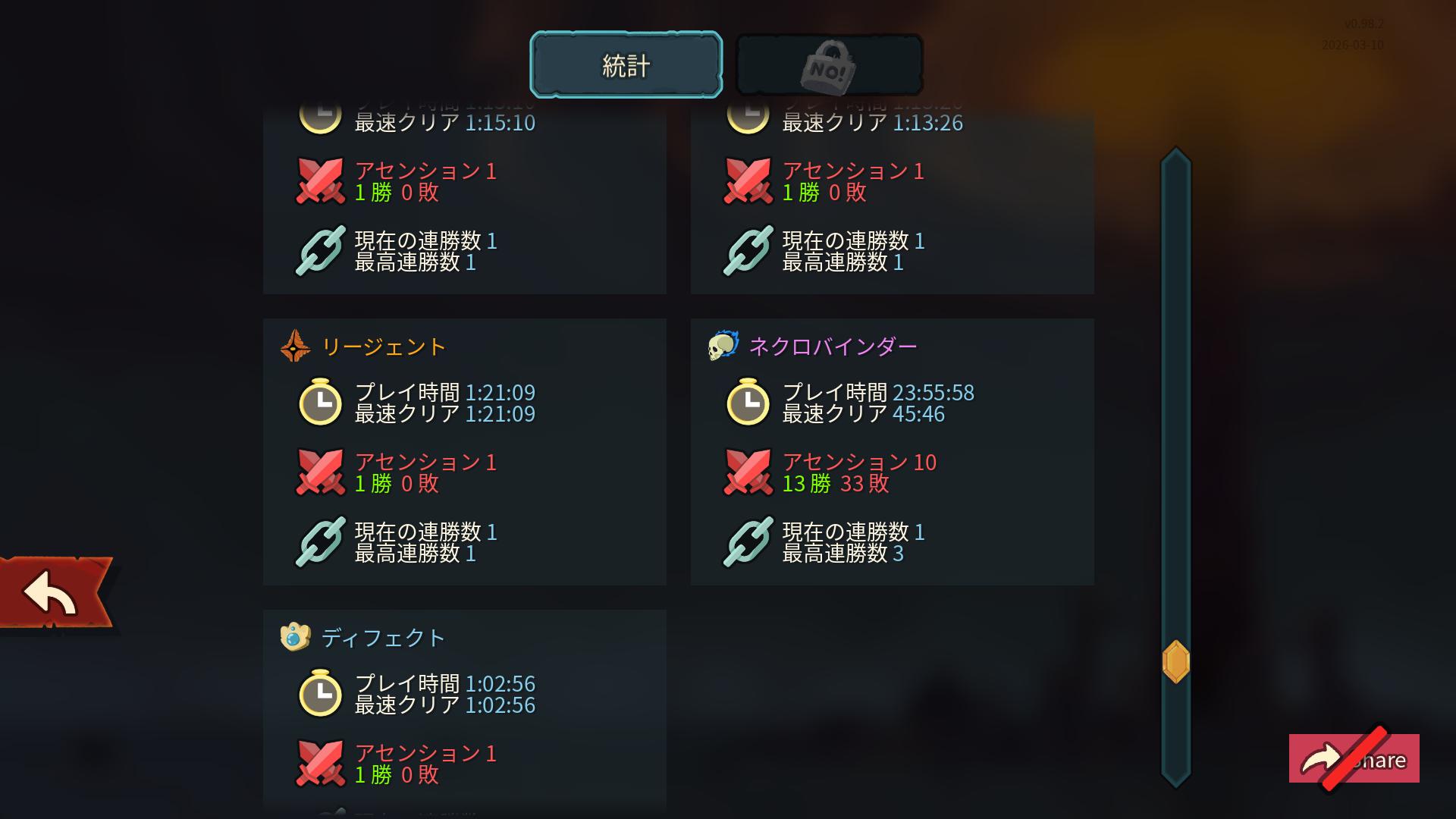Click the ネクロバインダー skull icon
1456x819 pixels.
click(x=723, y=347)
